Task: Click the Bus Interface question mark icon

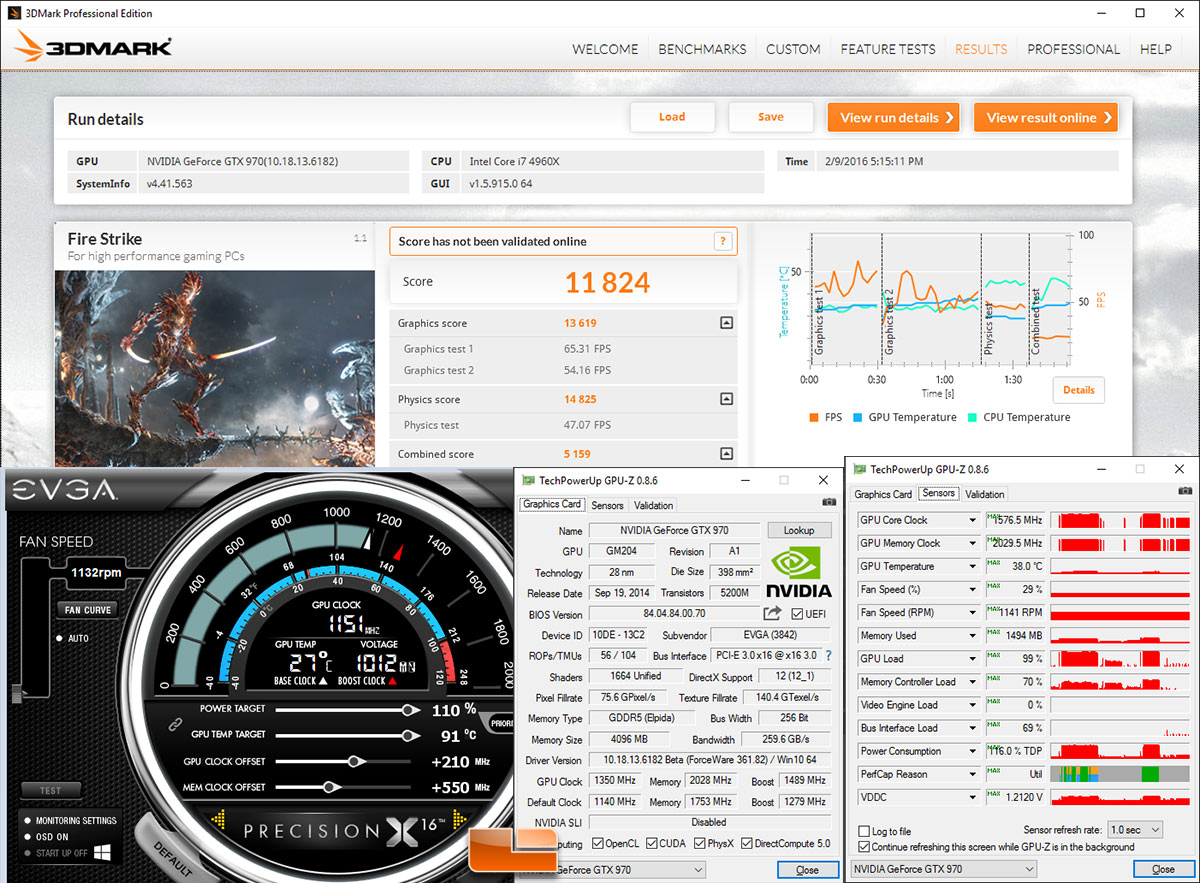Action: 828,656
